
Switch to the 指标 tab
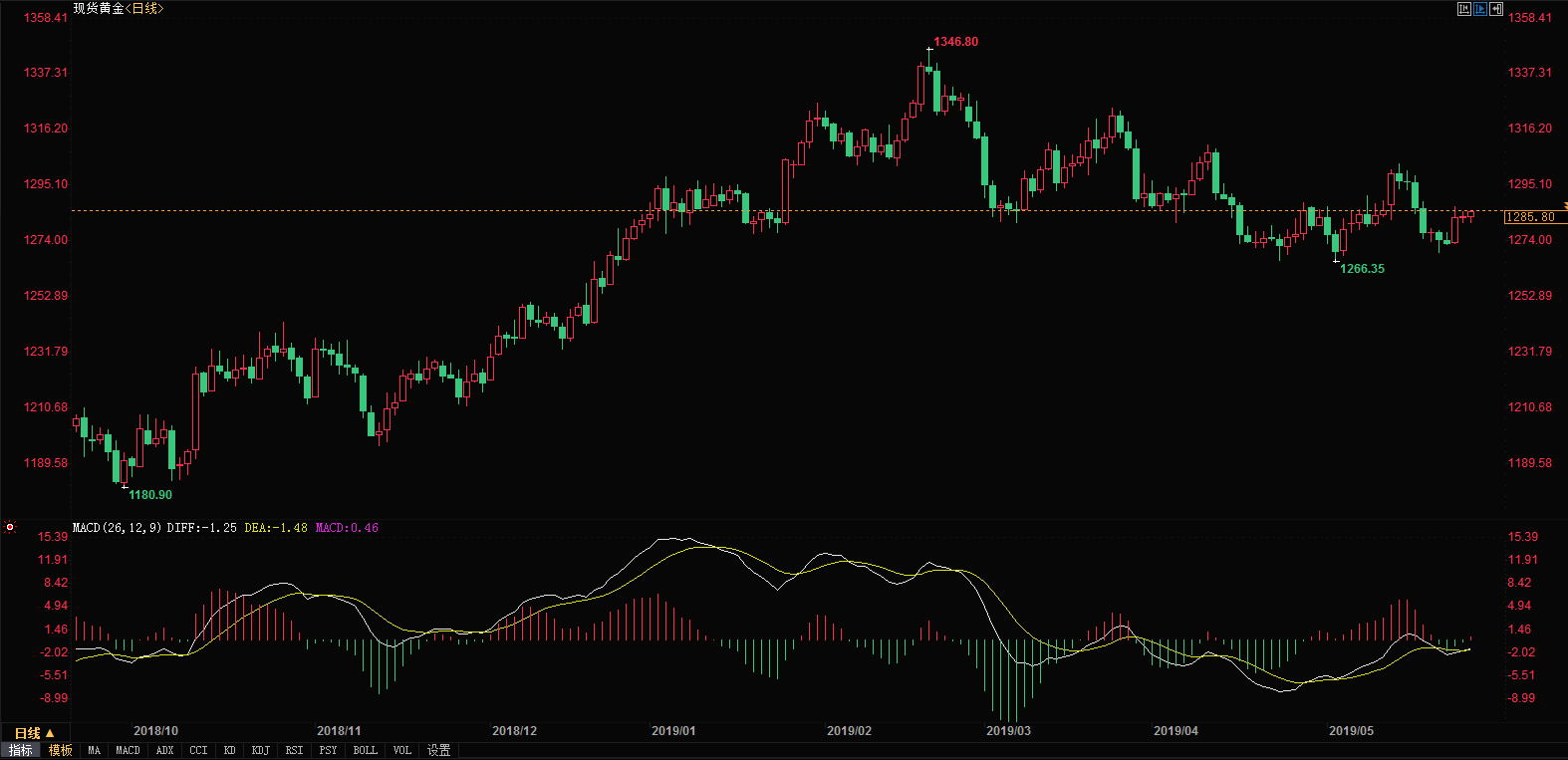pos(21,750)
